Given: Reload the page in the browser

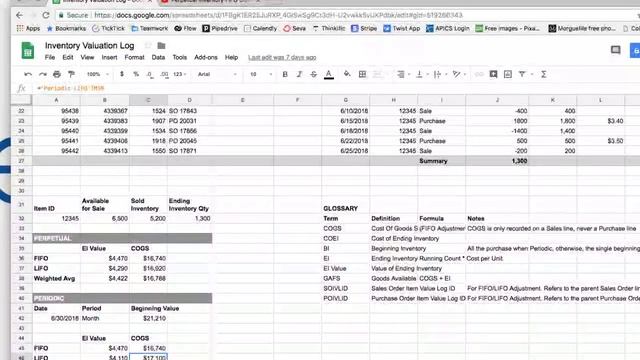Looking at the screenshot, I should pos(46,15).
